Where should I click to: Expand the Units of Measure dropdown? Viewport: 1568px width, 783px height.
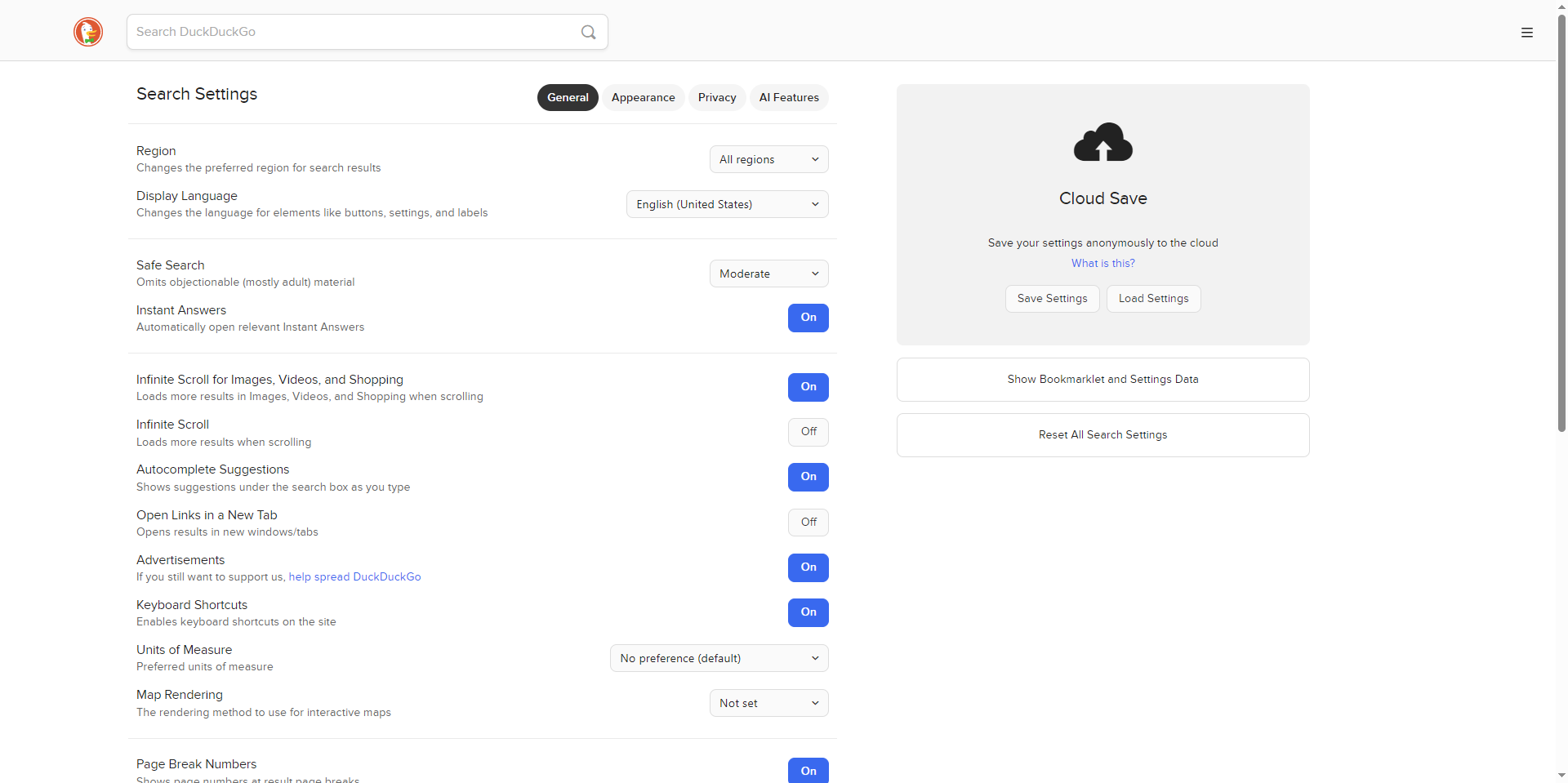719,658
